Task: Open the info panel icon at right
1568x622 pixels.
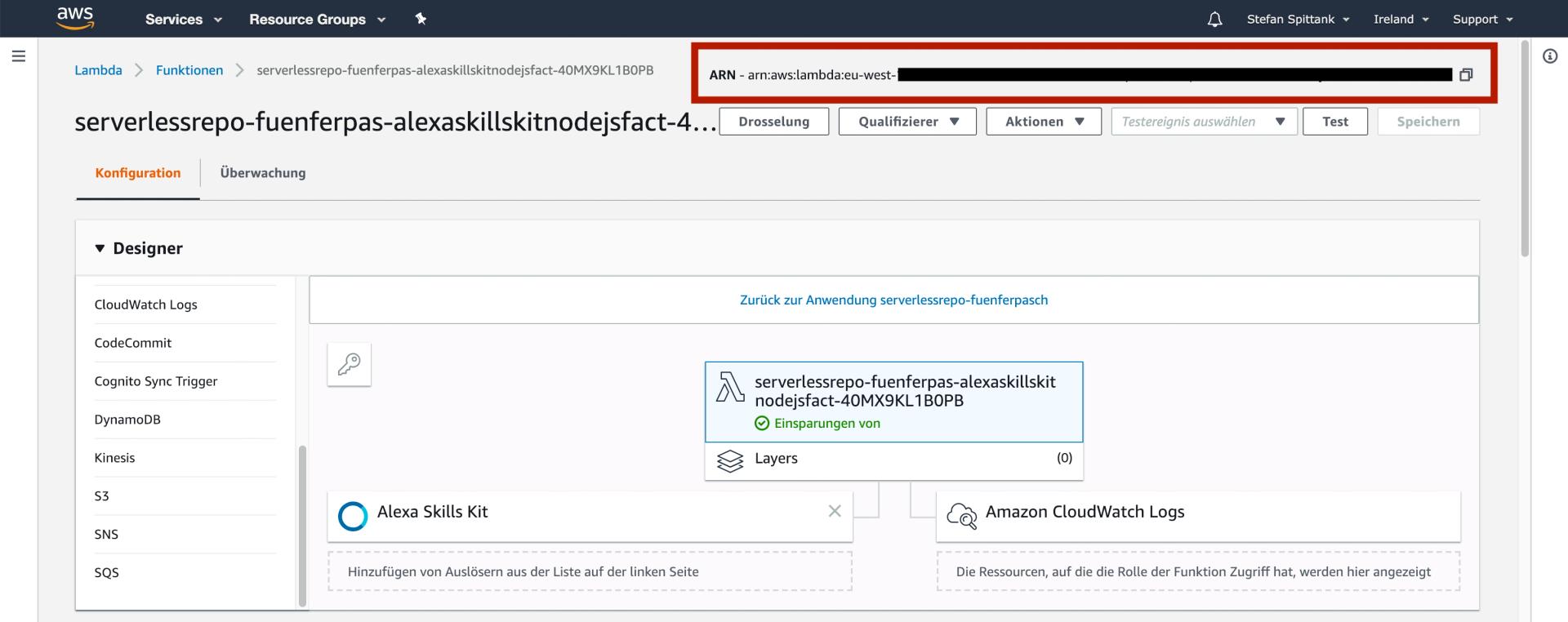Action: 1549,56
